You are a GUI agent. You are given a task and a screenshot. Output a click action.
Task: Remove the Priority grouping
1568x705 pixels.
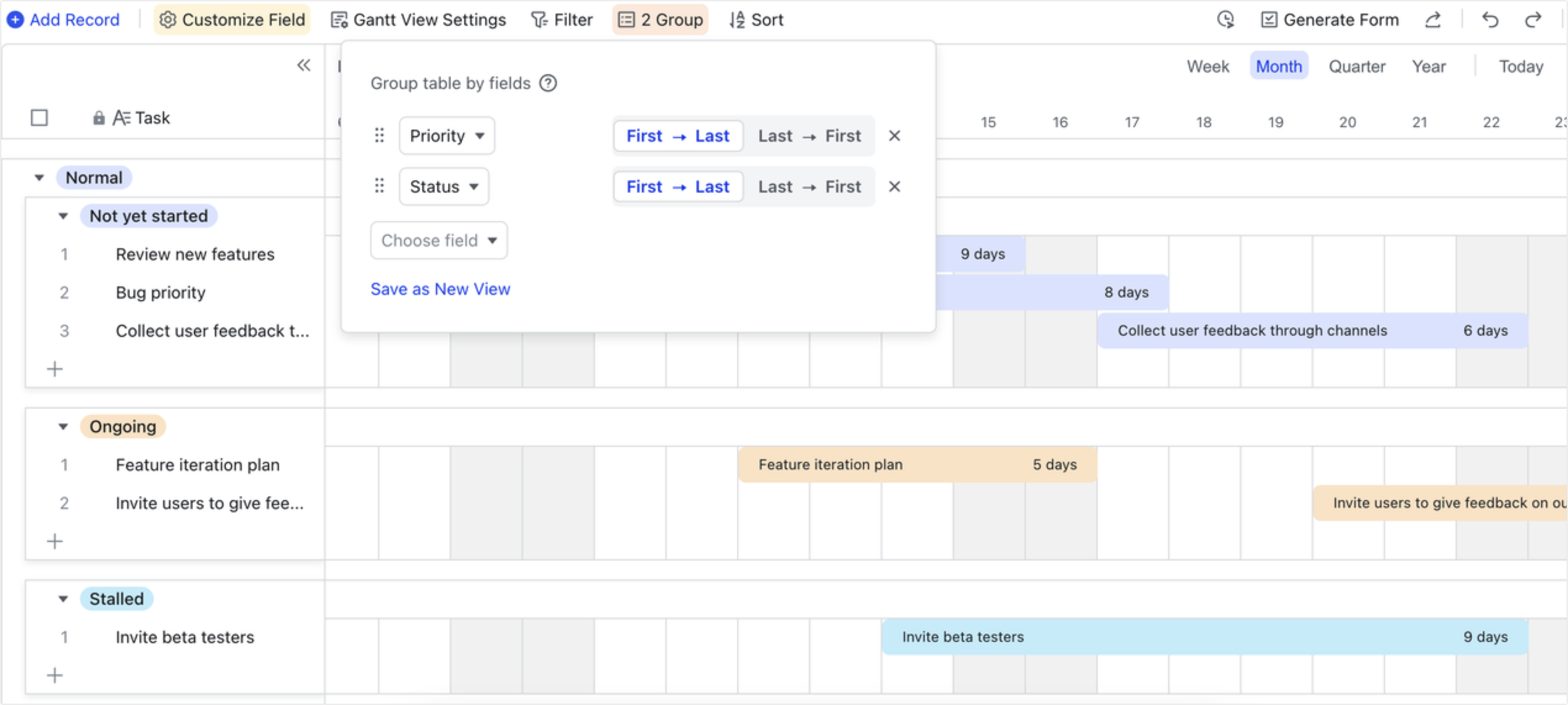pos(895,135)
